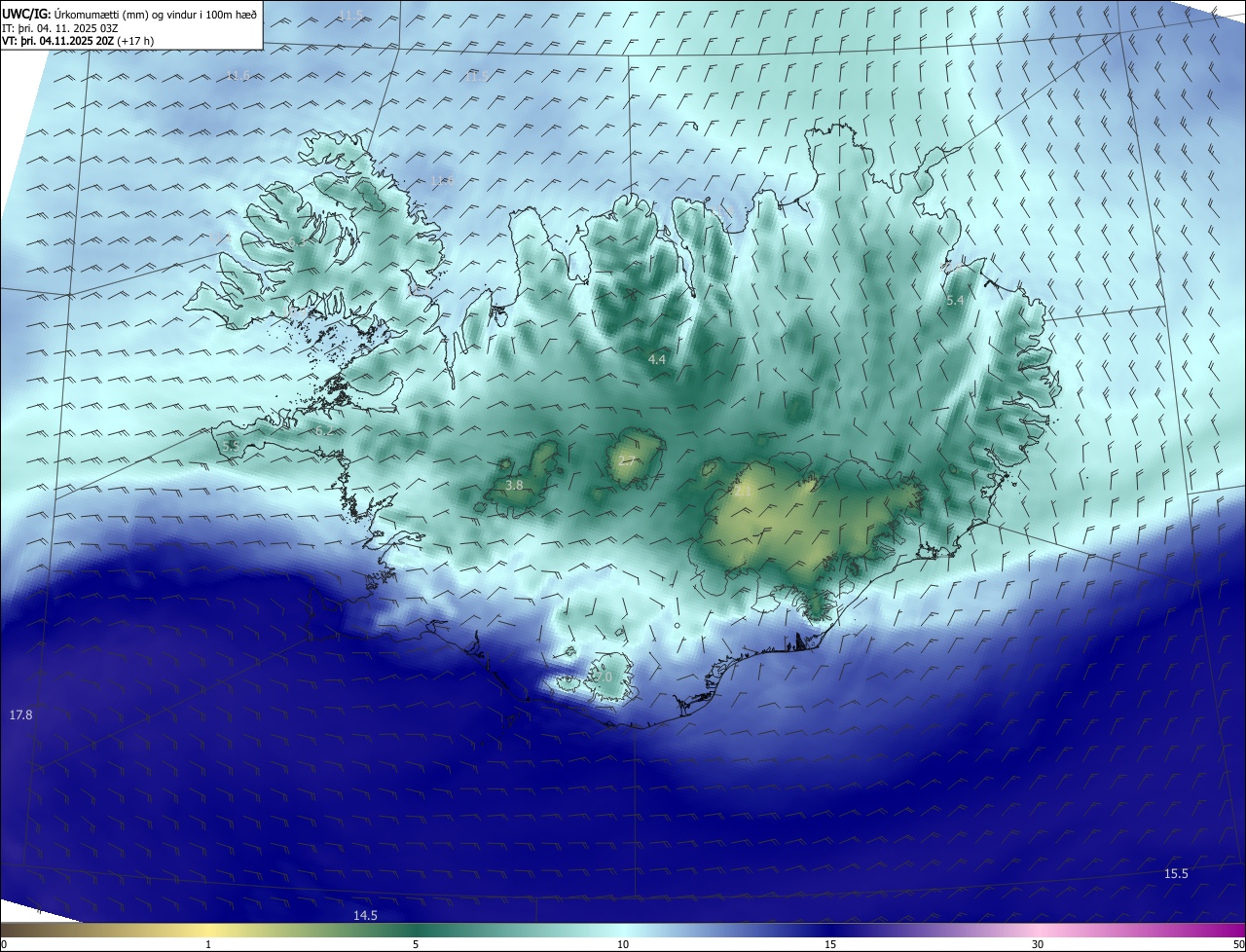The image size is (1246, 952).
Task: Click the '50' tick on the color scale
Action: (x=1238, y=944)
